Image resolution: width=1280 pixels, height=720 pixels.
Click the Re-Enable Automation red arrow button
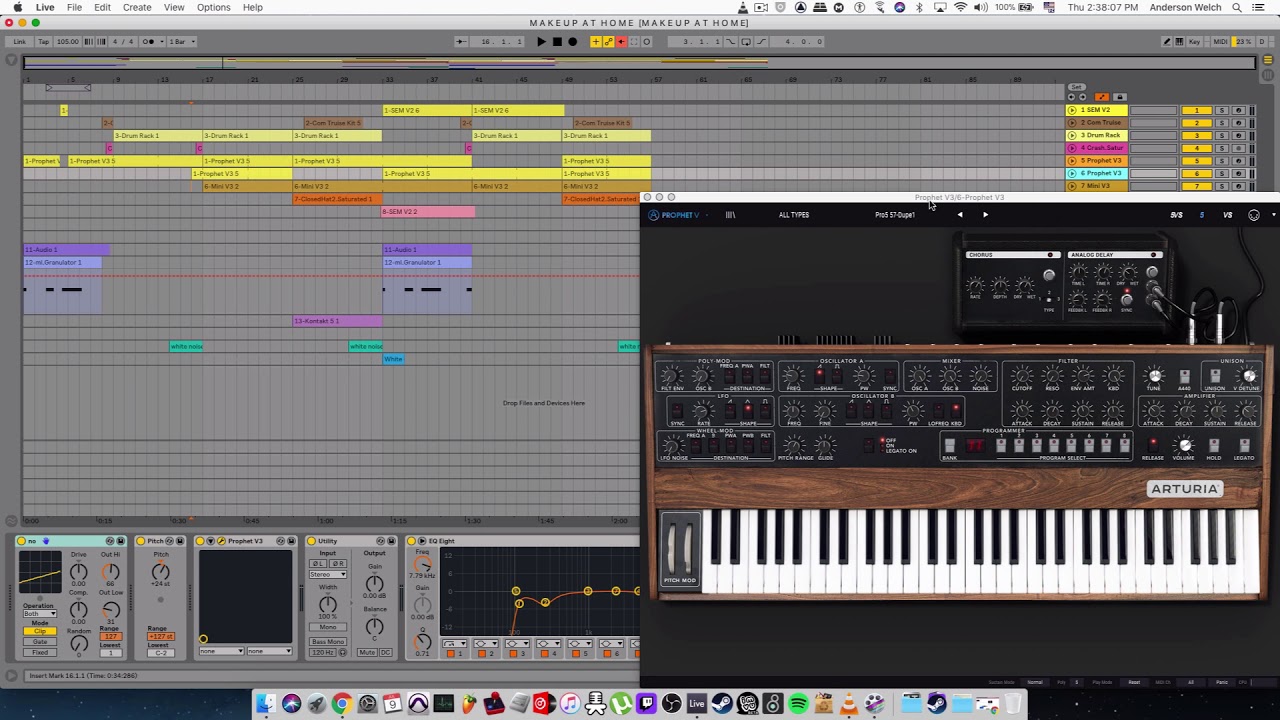click(621, 41)
